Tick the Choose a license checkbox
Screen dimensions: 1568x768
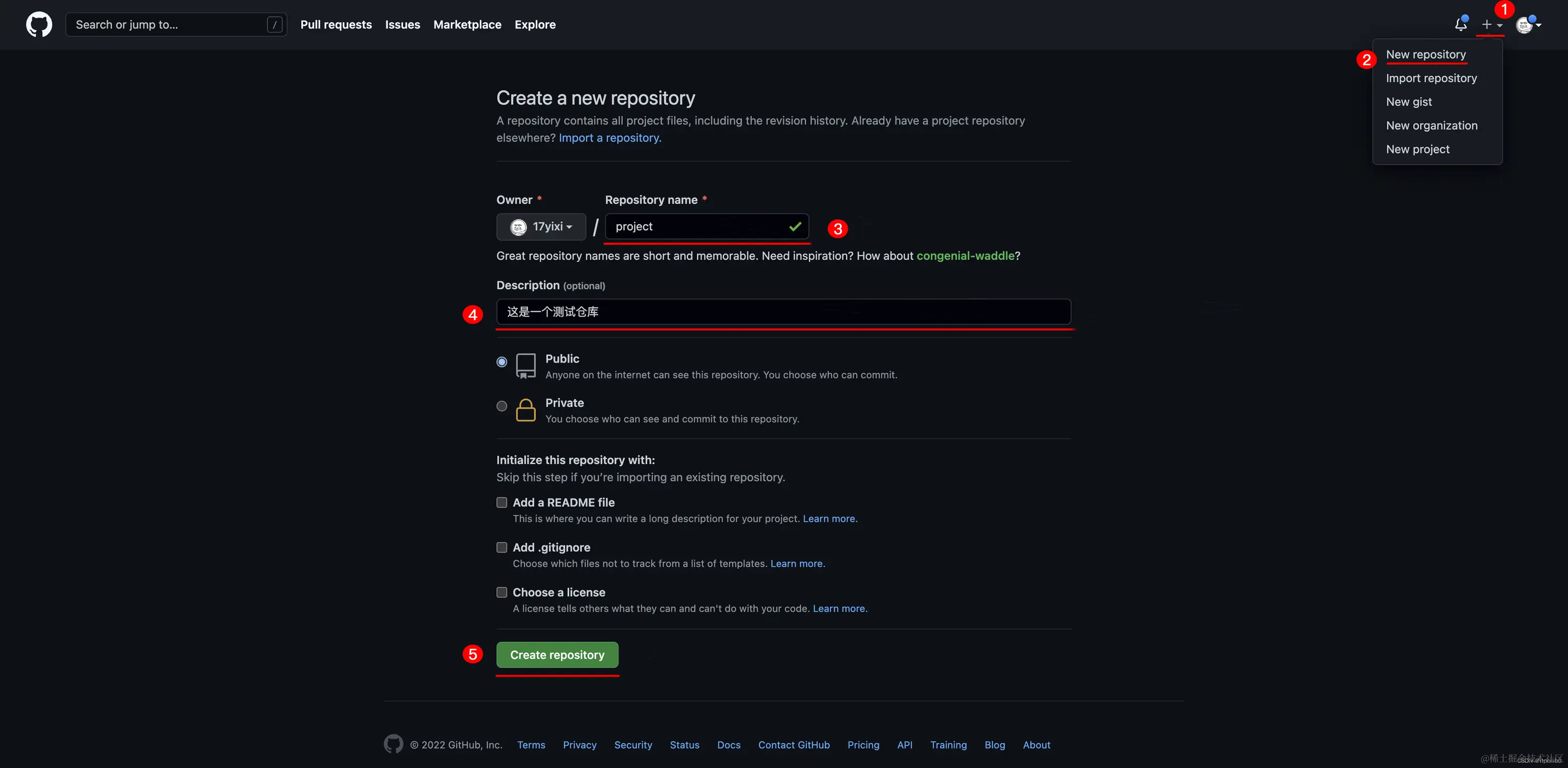pyautogui.click(x=501, y=592)
